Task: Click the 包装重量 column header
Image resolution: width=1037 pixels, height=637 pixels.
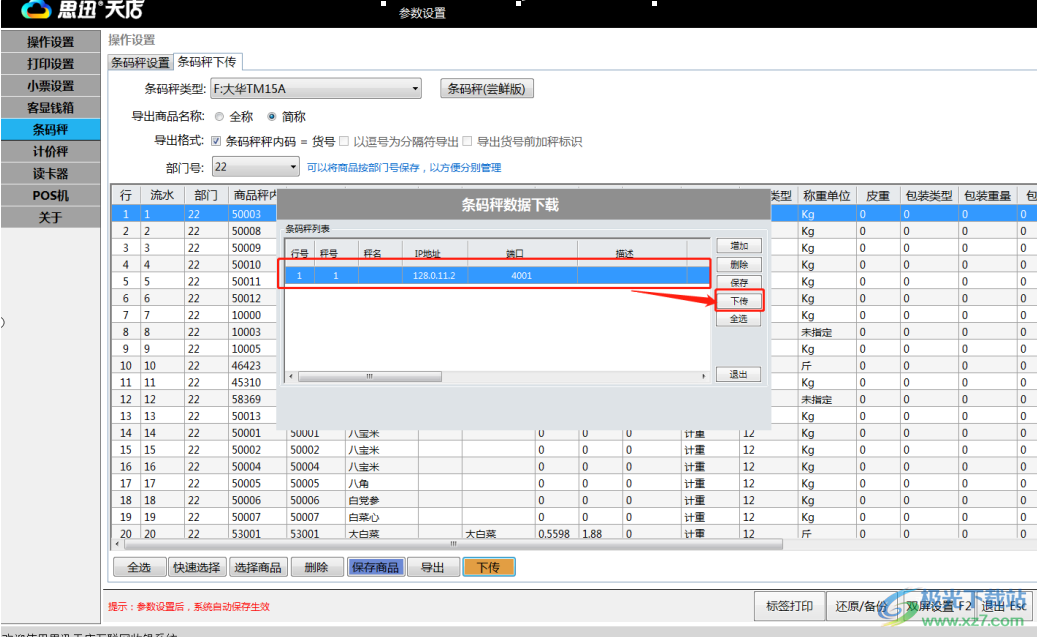Action: point(987,196)
